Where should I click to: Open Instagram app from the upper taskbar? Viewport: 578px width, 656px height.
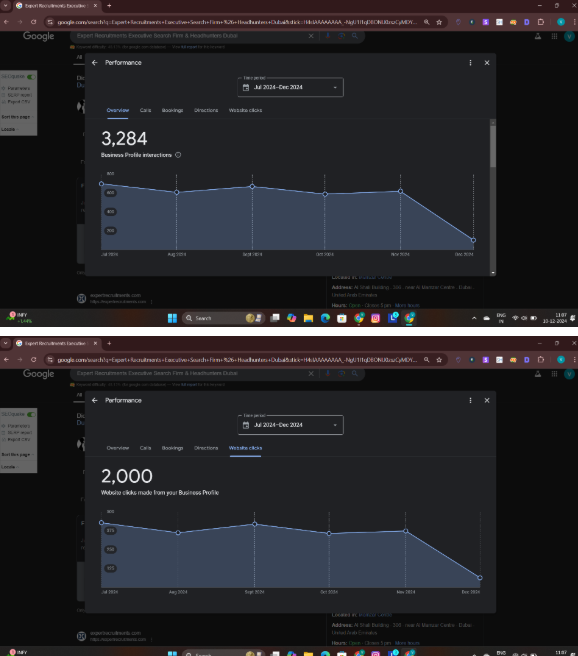click(376, 318)
